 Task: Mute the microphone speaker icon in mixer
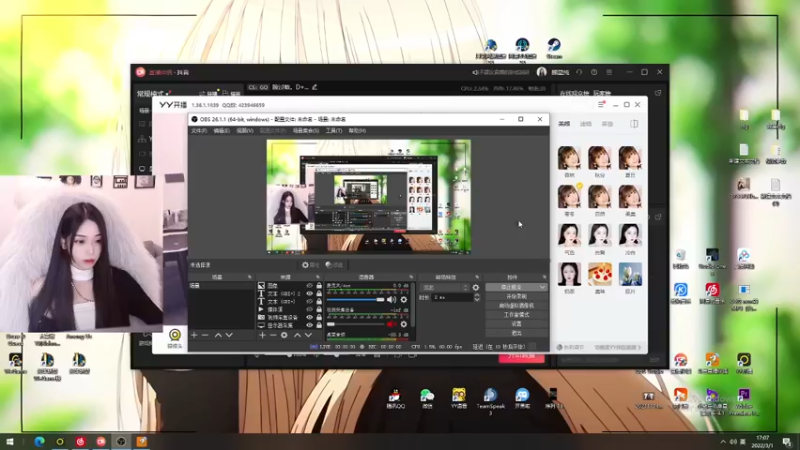(x=391, y=299)
